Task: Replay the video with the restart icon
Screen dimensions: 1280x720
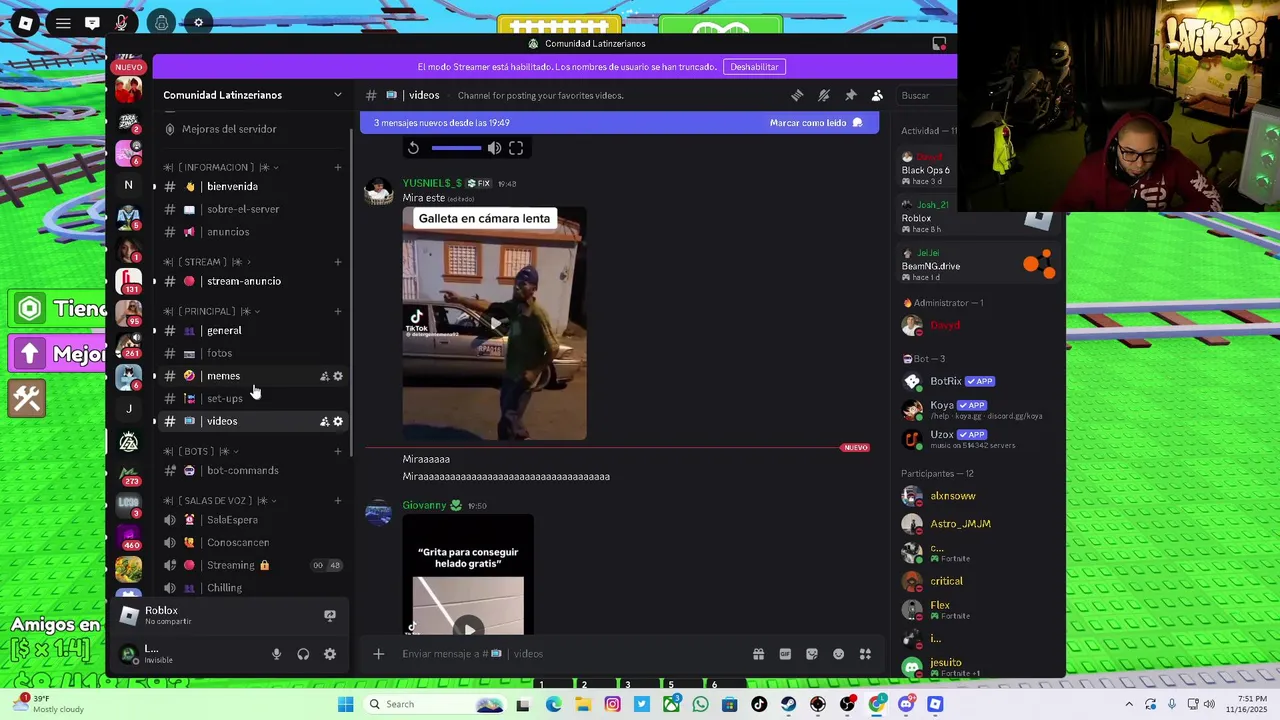Action: (x=413, y=148)
